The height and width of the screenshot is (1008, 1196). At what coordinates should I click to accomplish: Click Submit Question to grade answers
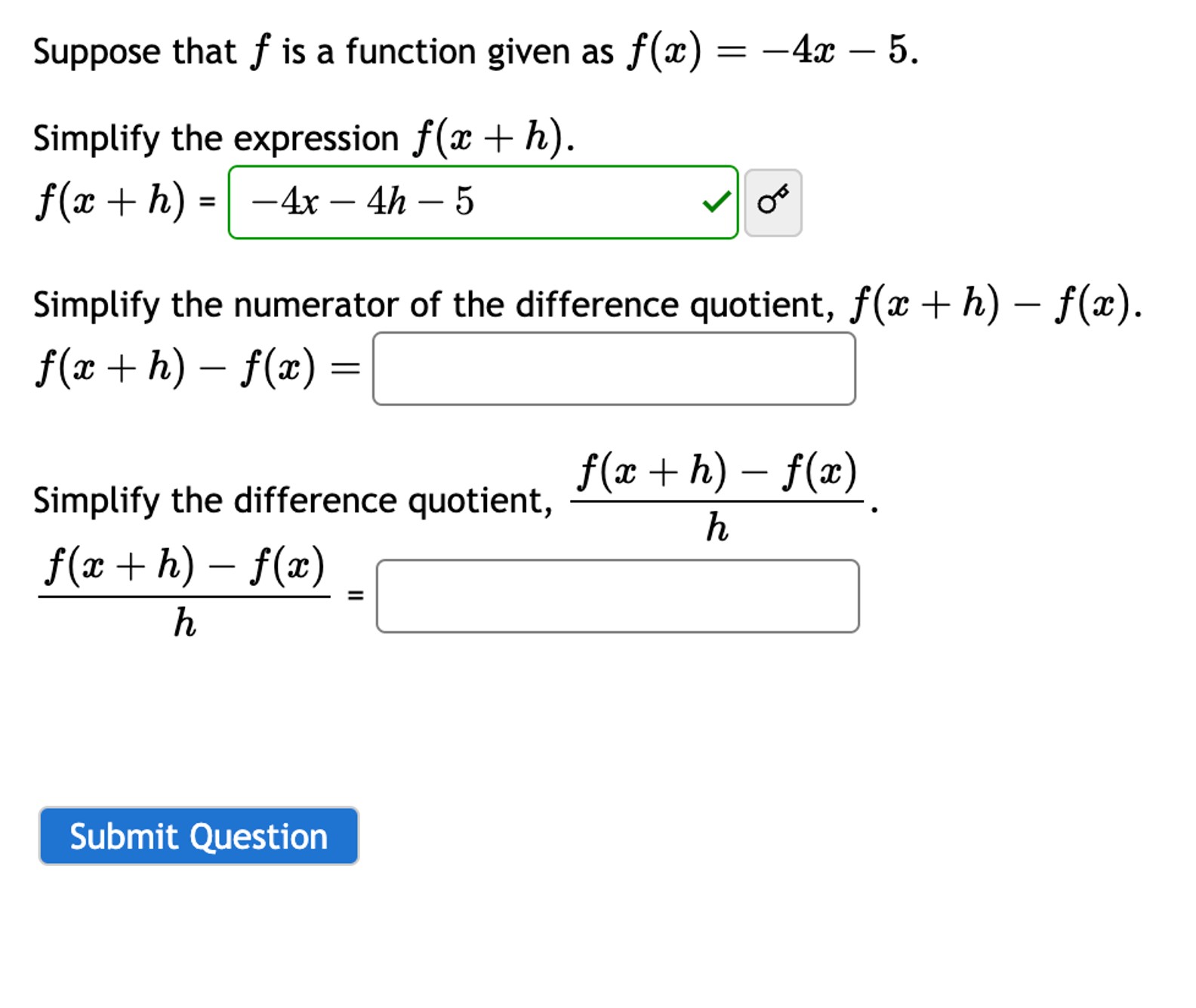coord(199,837)
